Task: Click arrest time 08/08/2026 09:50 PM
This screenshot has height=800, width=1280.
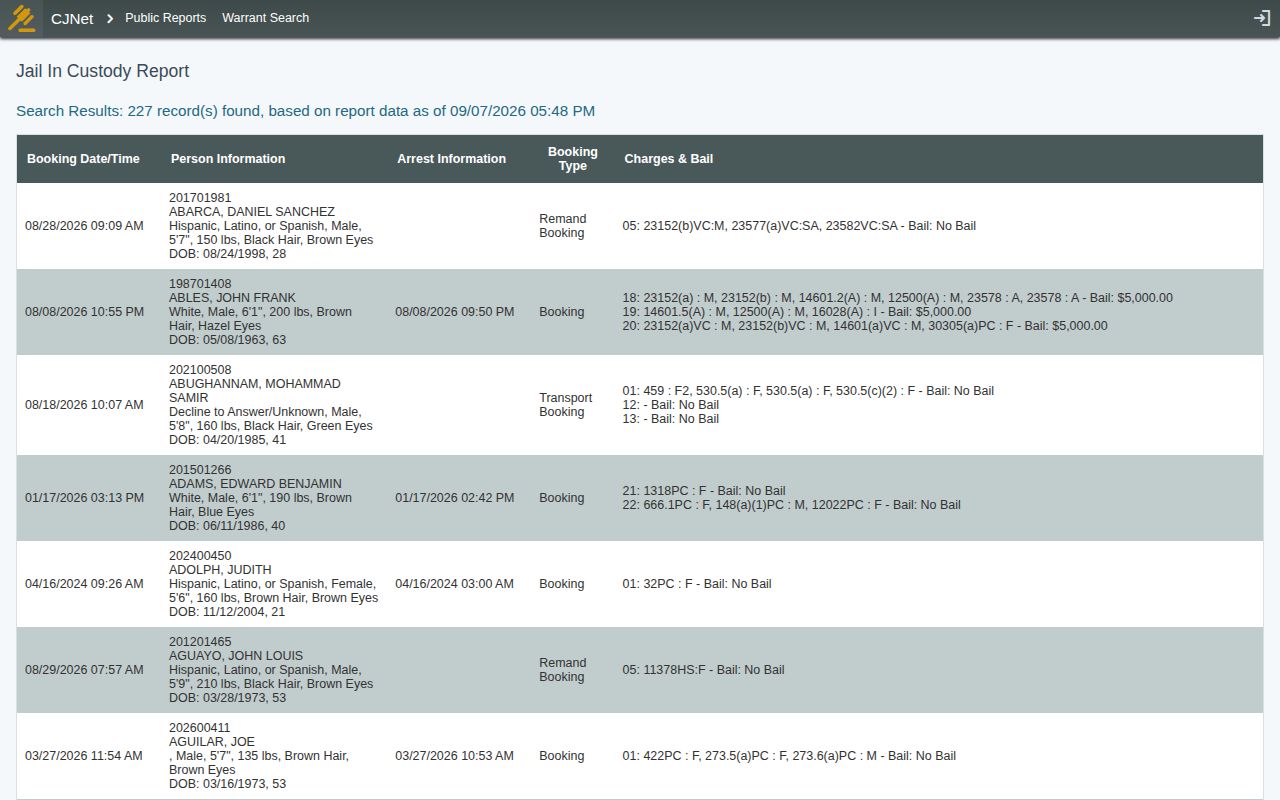Action: click(455, 312)
